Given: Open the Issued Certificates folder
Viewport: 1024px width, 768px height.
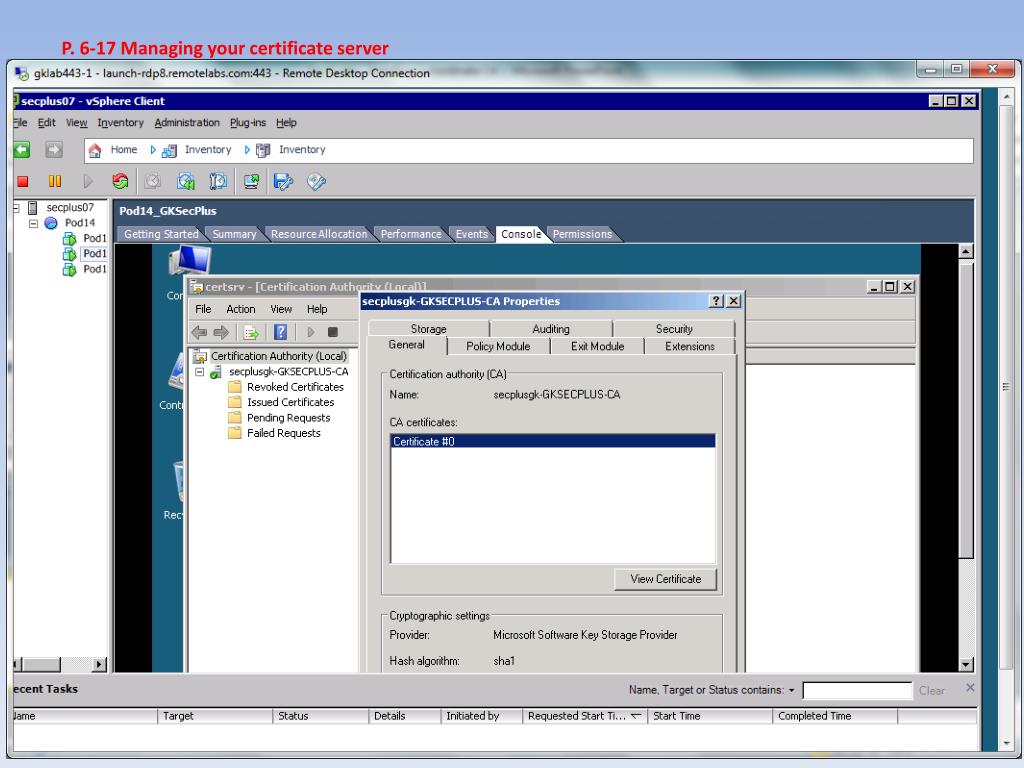Looking at the screenshot, I should [x=291, y=402].
